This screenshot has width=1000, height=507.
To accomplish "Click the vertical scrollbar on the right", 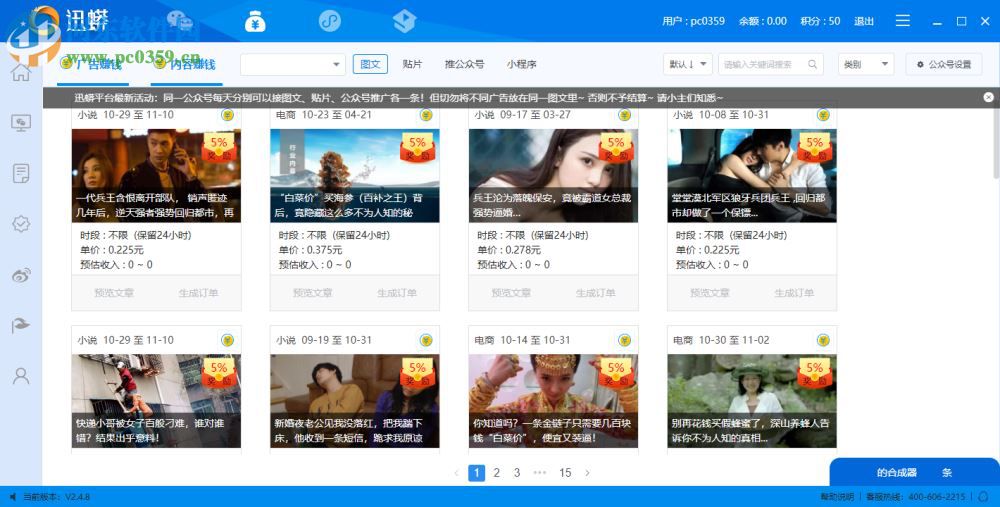I will tap(996, 143).
